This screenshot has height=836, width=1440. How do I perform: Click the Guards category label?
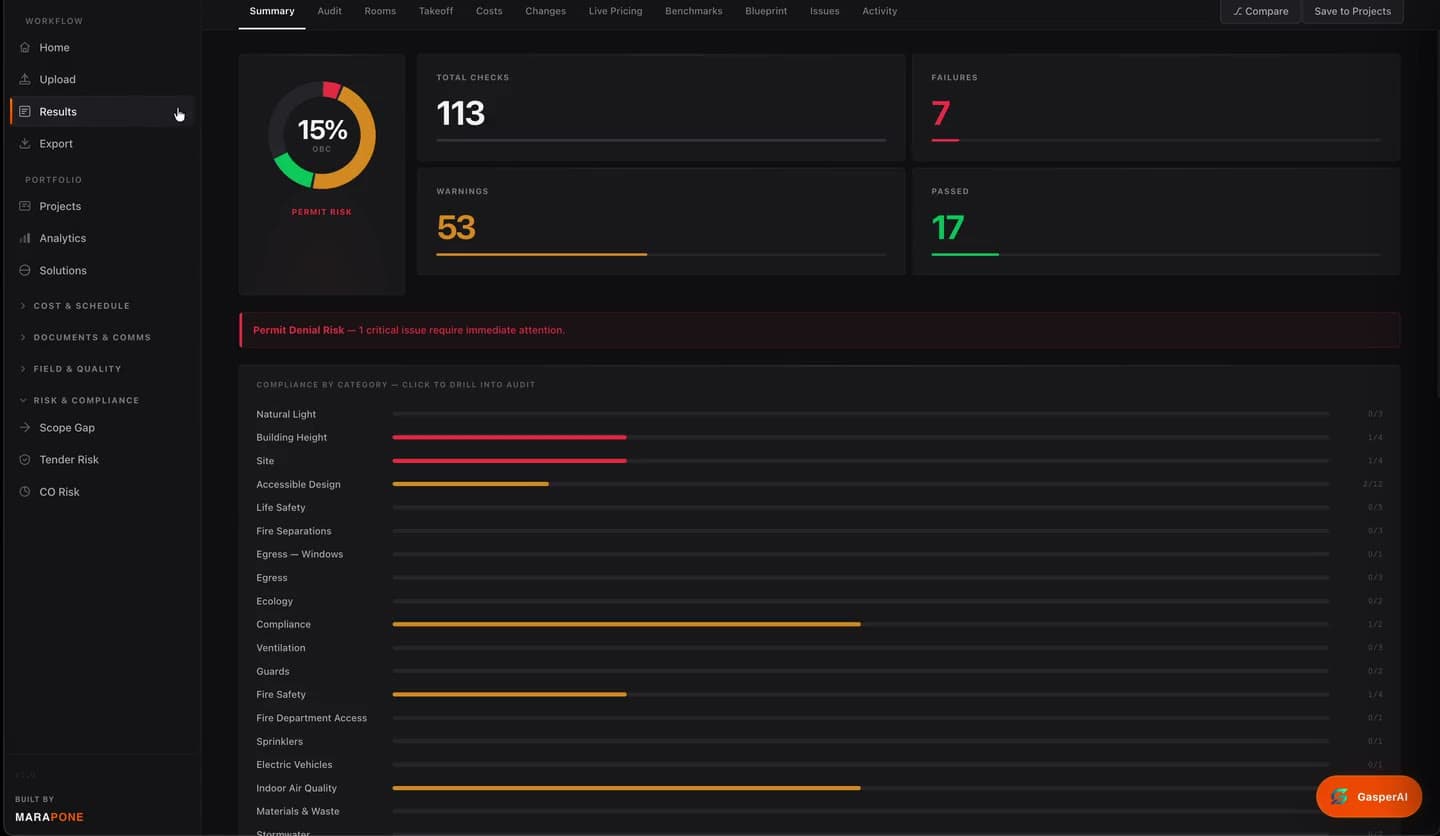tap(273, 671)
